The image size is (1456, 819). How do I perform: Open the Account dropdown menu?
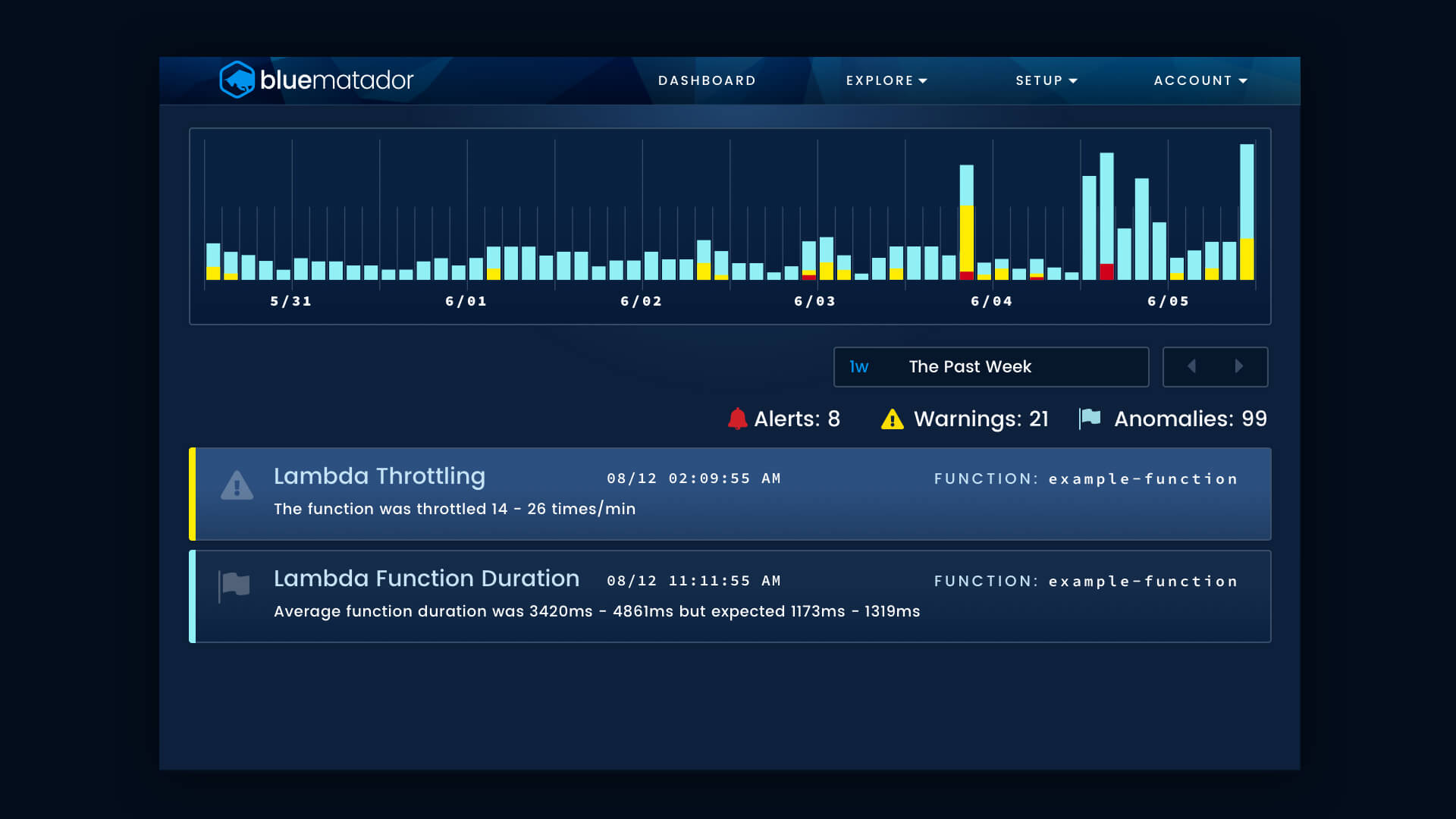pos(1200,80)
